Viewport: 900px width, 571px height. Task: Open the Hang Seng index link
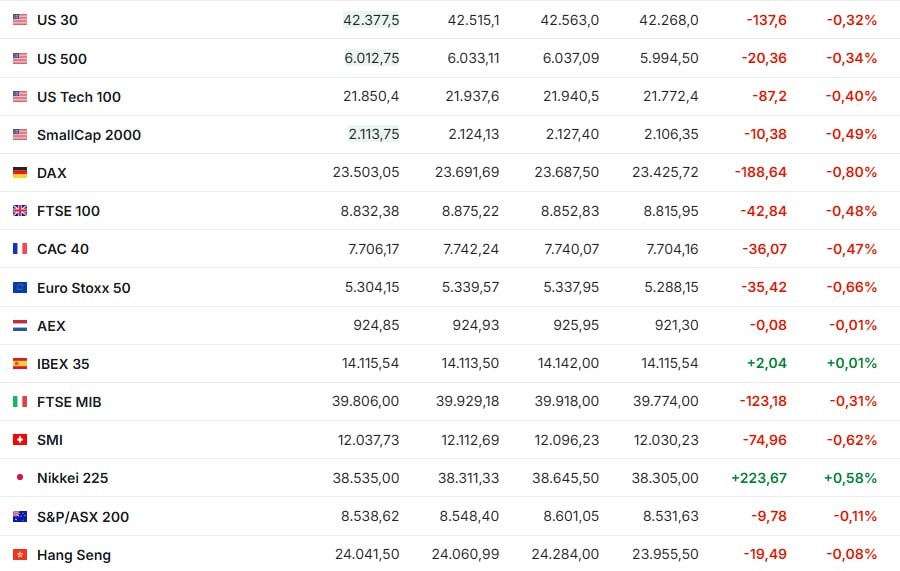click(x=74, y=555)
